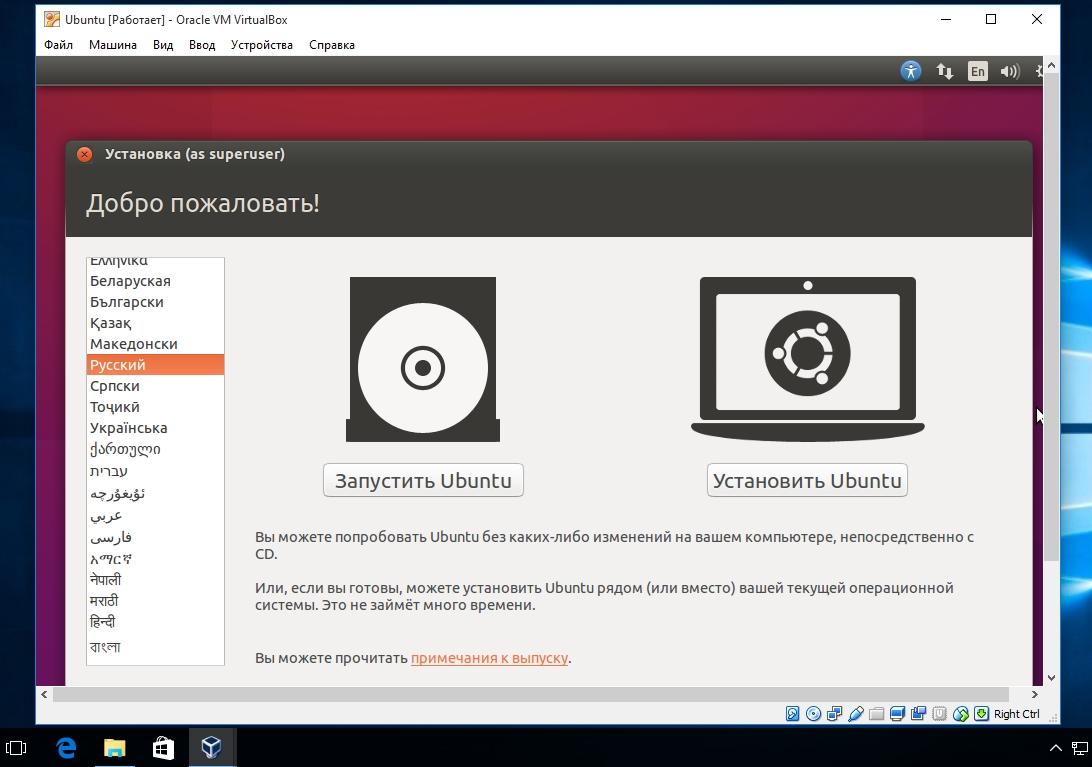
Task: Open the Устройства menu
Action: tap(262, 45)
